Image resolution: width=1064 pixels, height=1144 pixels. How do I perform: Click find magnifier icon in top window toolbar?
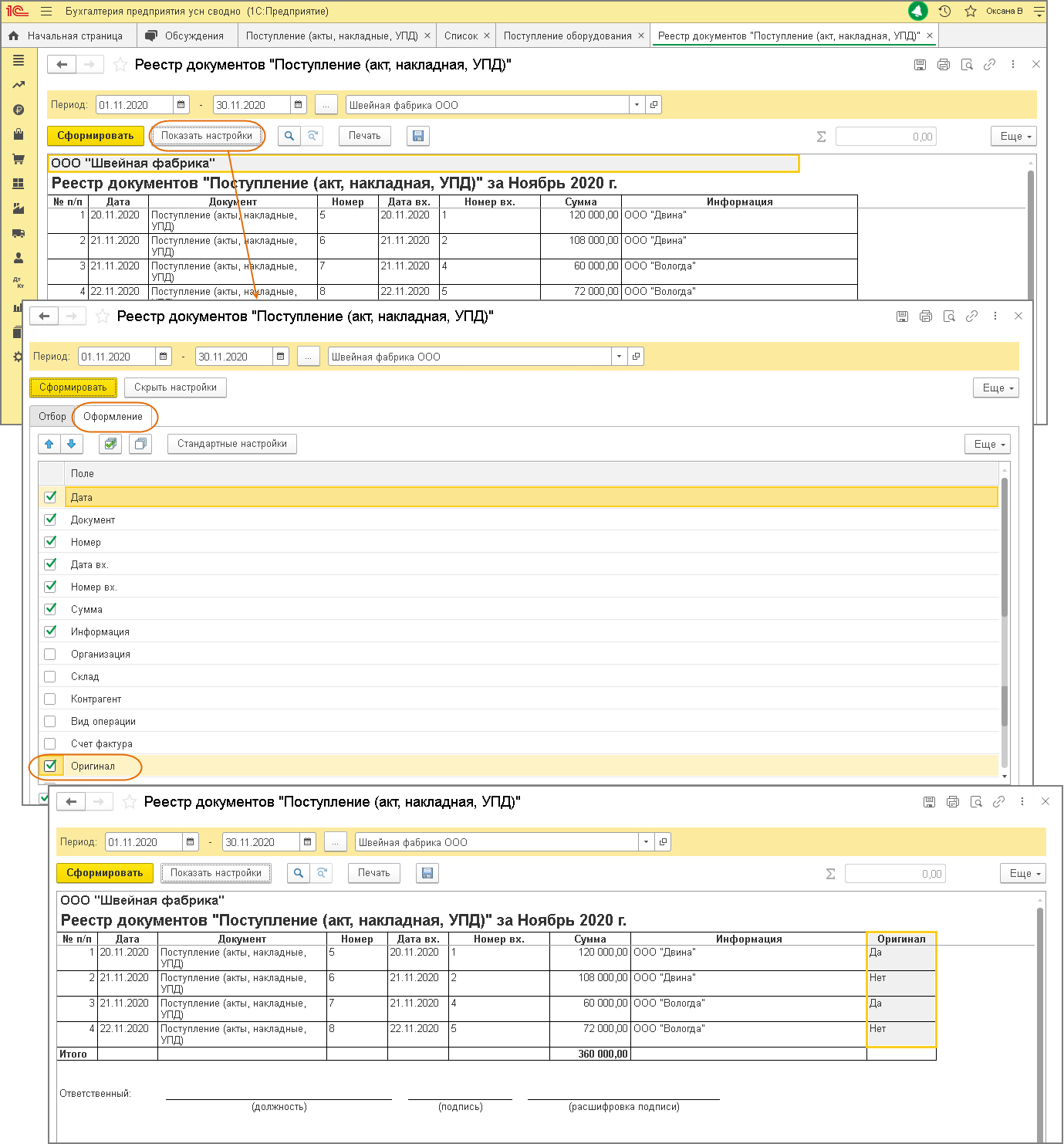pyautogui.click(x=289, y=136)
